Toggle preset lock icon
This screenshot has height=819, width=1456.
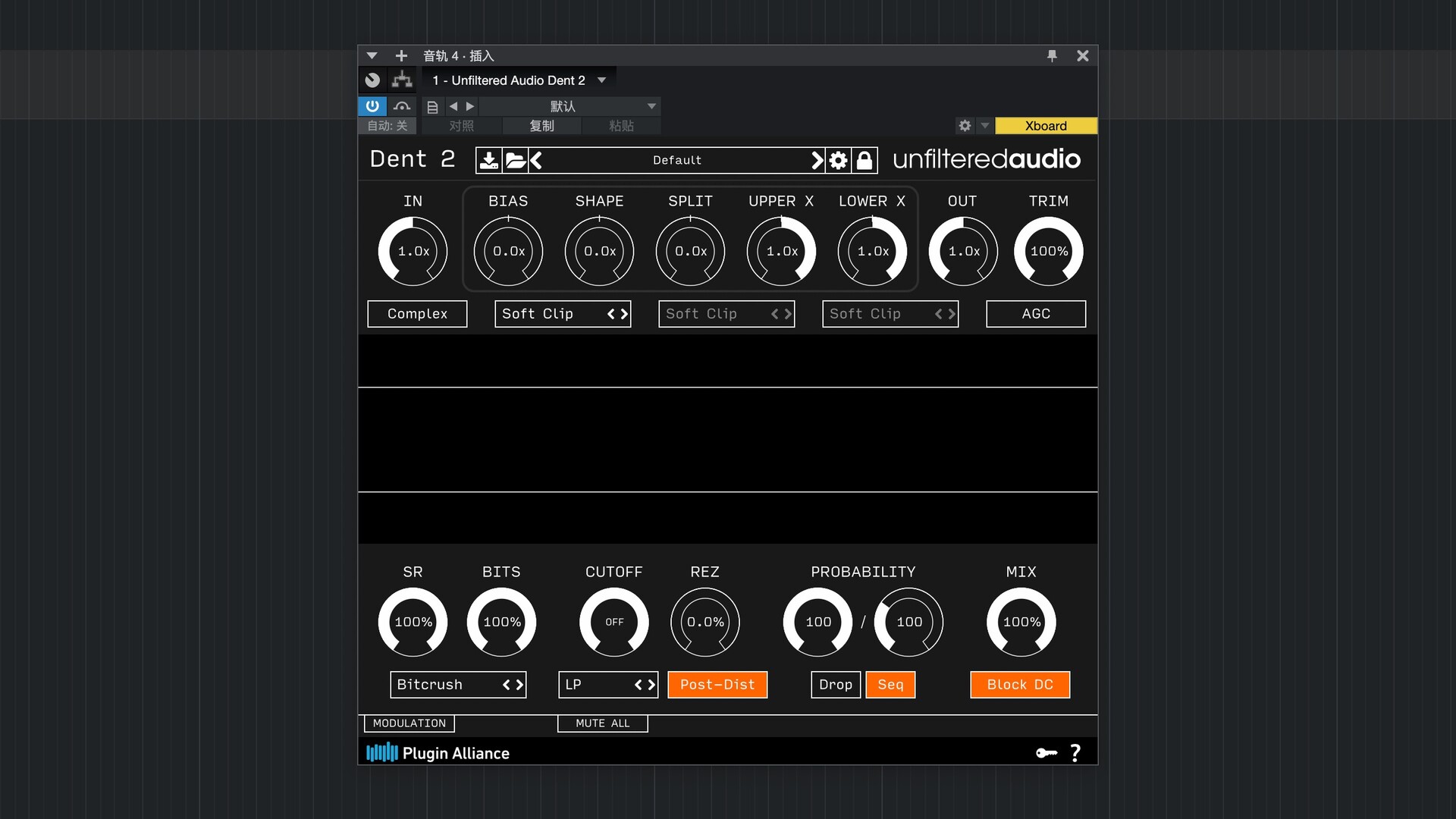(x=864, y=160)
